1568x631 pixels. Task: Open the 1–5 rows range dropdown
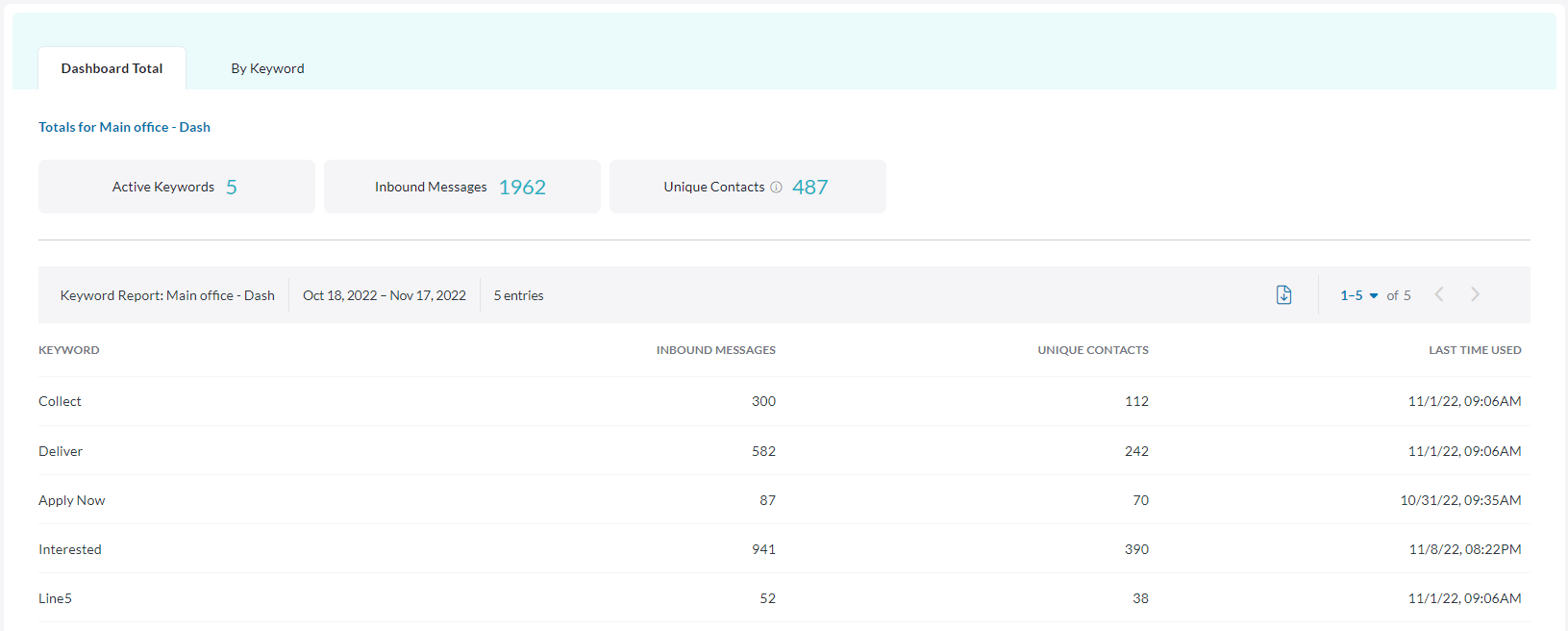1358,295
